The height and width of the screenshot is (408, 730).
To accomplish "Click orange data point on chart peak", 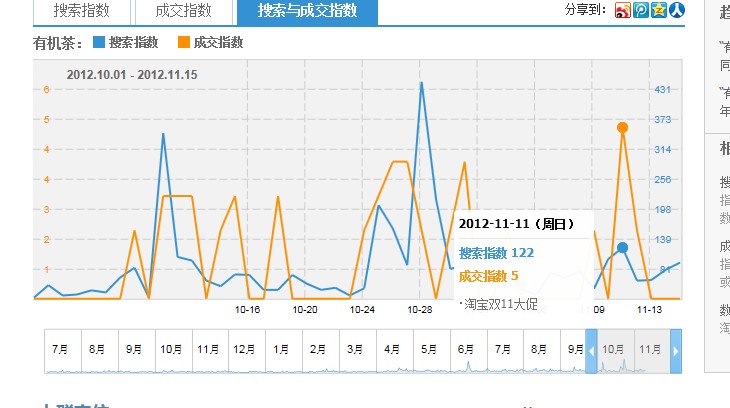I will point(622,127).
